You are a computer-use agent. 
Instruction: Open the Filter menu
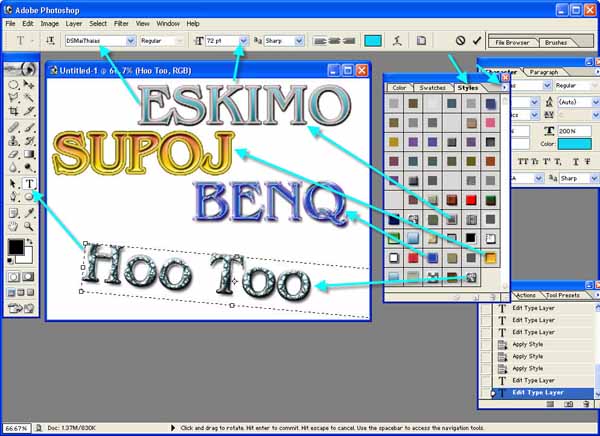click(x=121, y=24)
